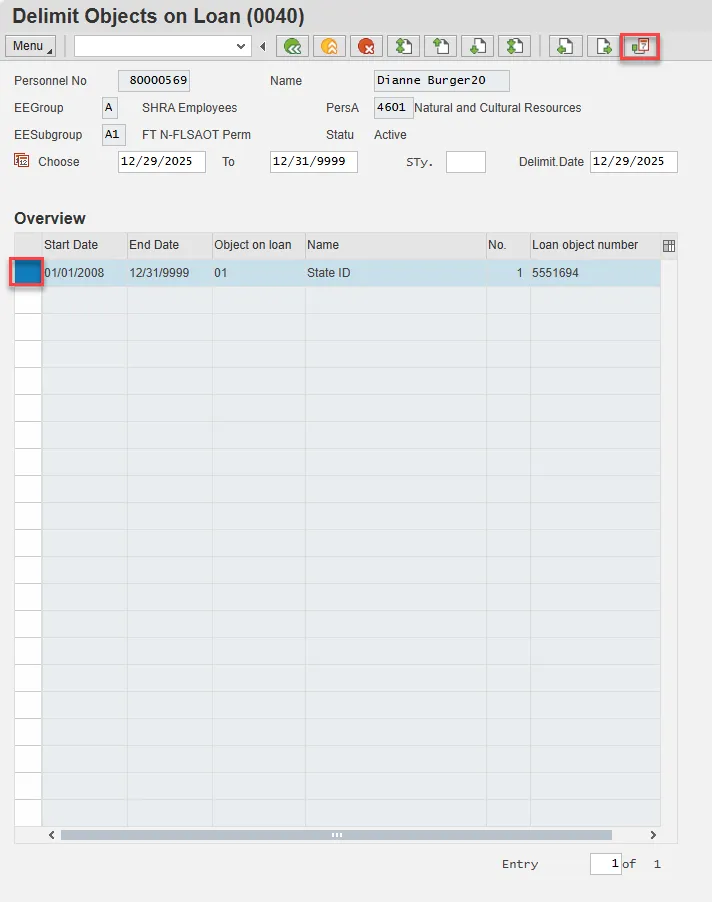The height and width of the screenshot is (902, 712).
Task: Click the EEGroup field A
Action: [109, 108]
